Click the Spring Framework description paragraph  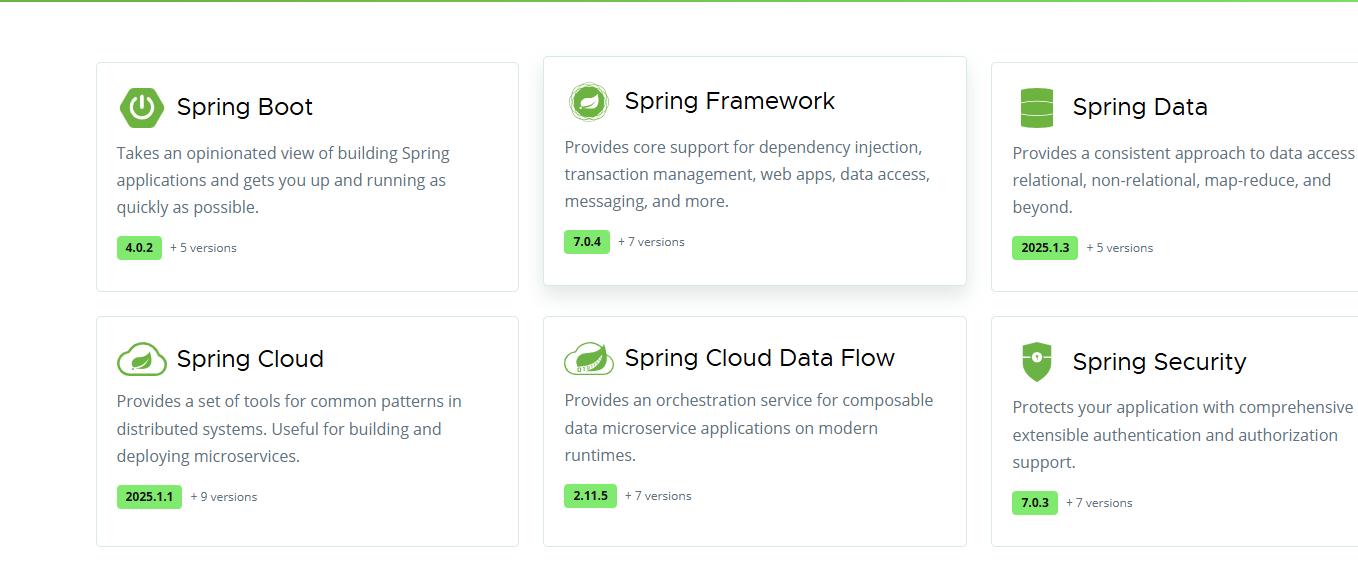tap(747, 174)
